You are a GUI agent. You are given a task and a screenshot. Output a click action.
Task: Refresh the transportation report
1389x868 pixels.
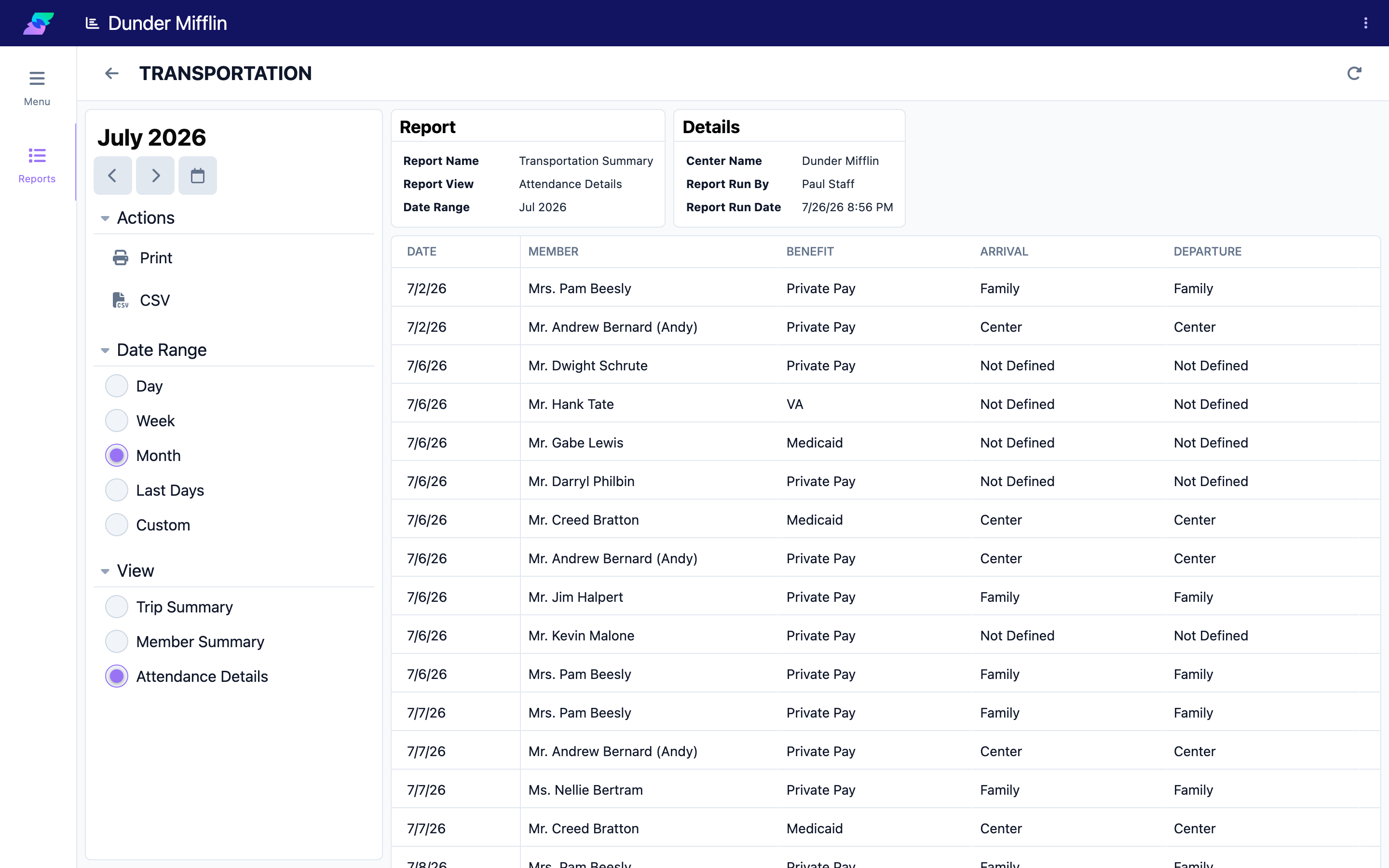[1354, 73]
